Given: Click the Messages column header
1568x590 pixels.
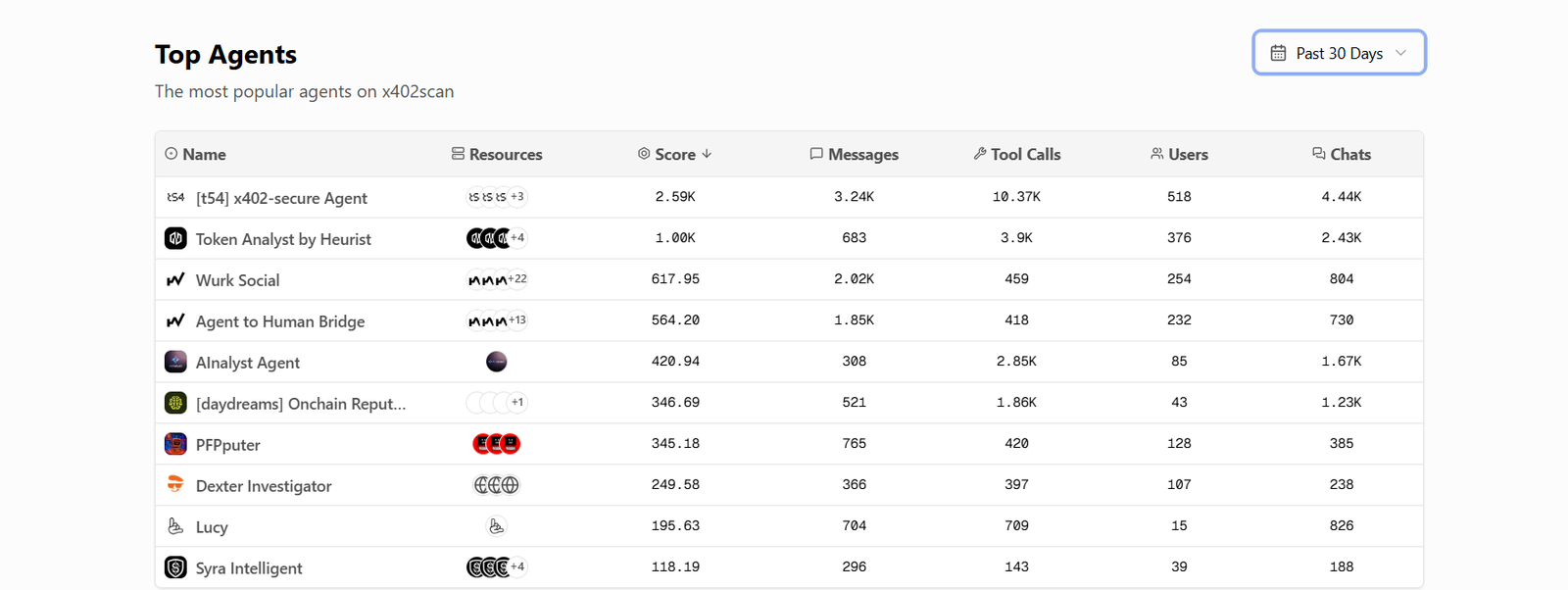Looking at the screenshot, I should coord(854,154).
